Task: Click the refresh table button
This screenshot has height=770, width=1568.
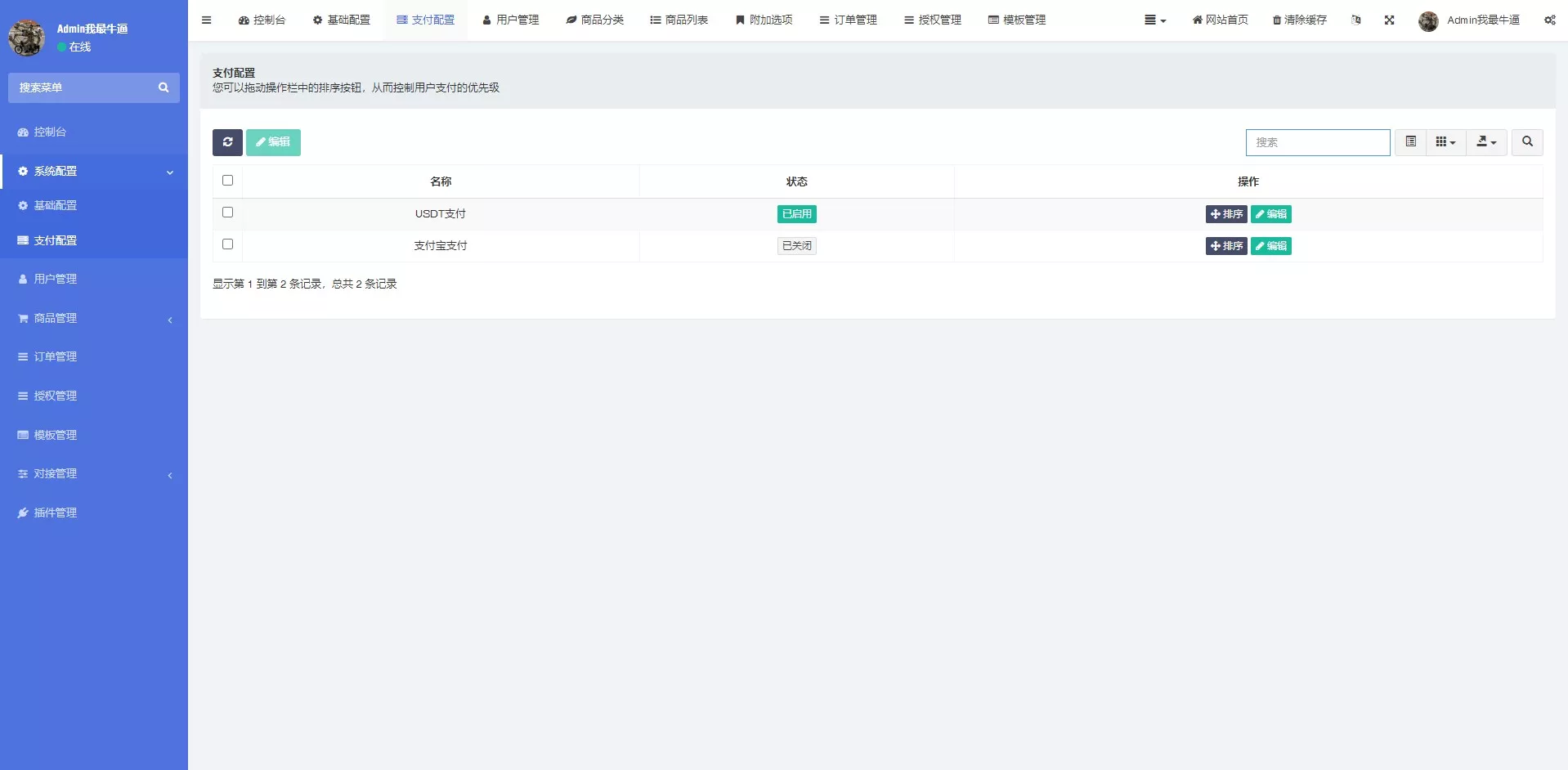Action: pos(227,142)
